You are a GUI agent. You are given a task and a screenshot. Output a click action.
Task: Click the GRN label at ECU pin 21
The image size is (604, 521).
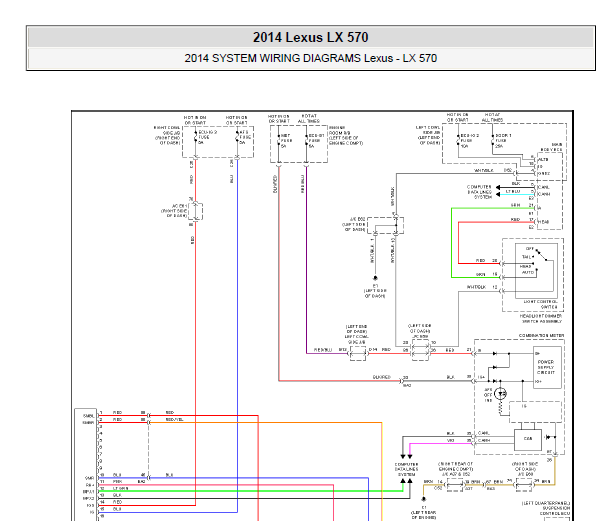click(x=515, y=205)
